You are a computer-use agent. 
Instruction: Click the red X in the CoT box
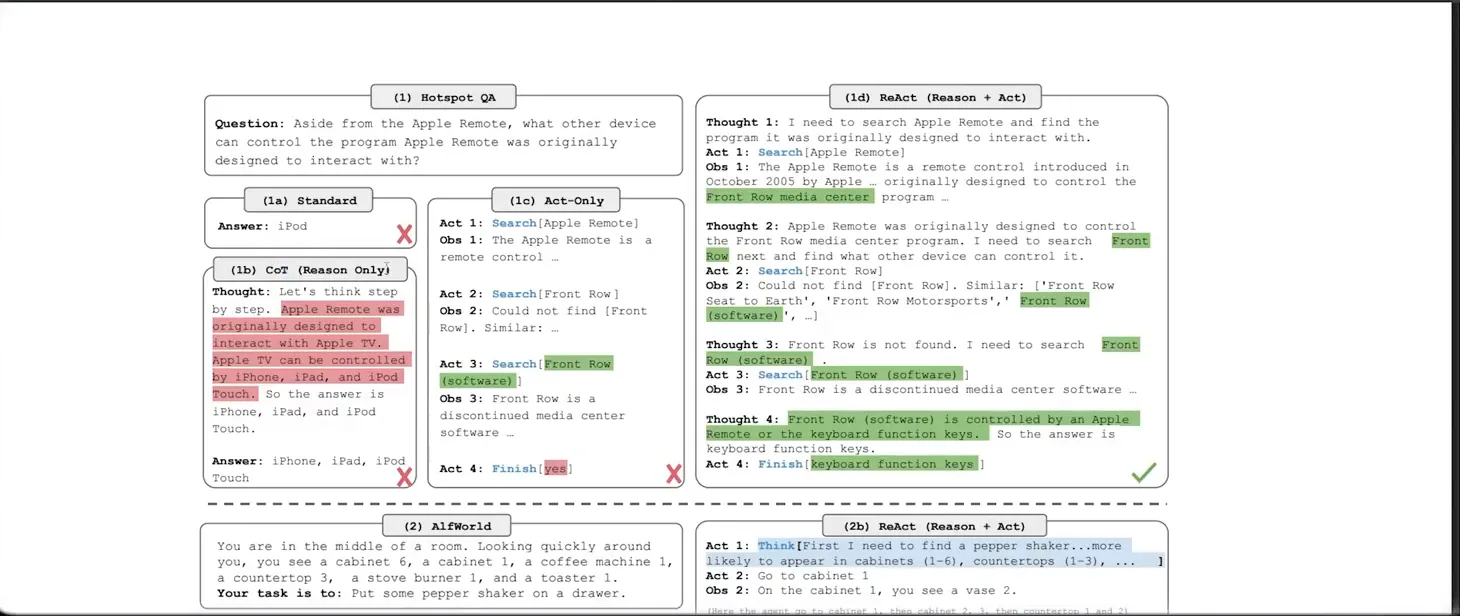click(404, 476)
